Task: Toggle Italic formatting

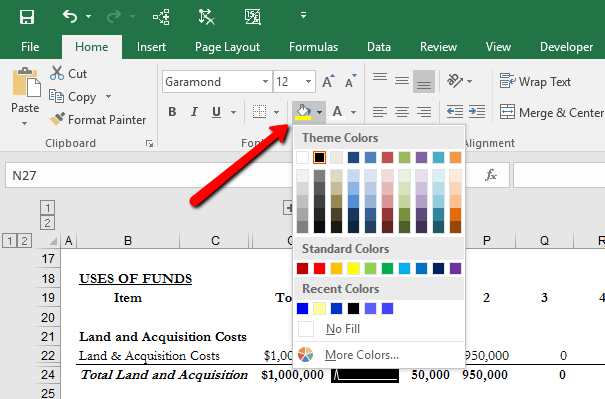Action: tap(194, 112)
